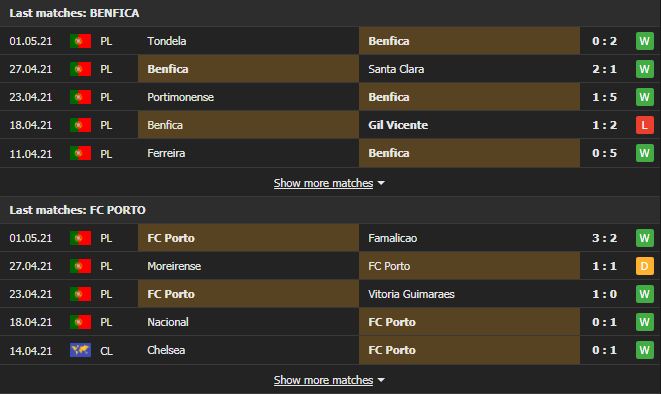The width and height of the screenshot is (661, 394).
Task: Click the W badge on Chelsea match row
Action: pyautogui.click(x=645, y=350)
